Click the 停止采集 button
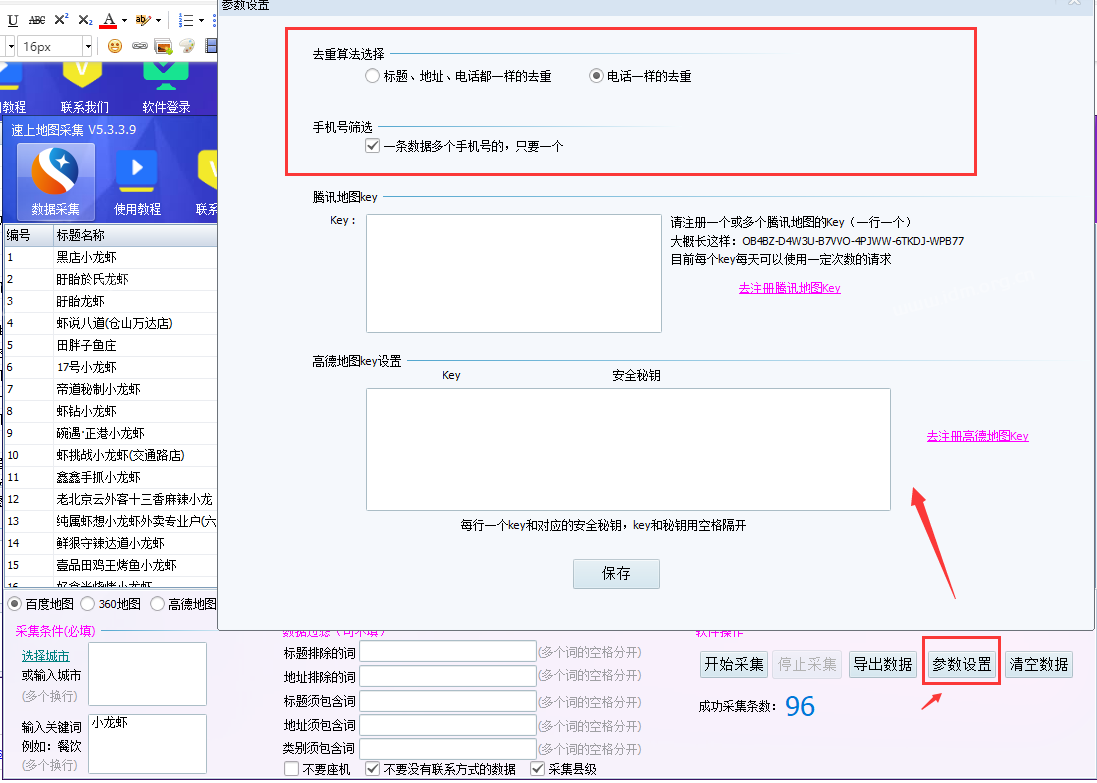The image size is (1097, 783). 807,664
